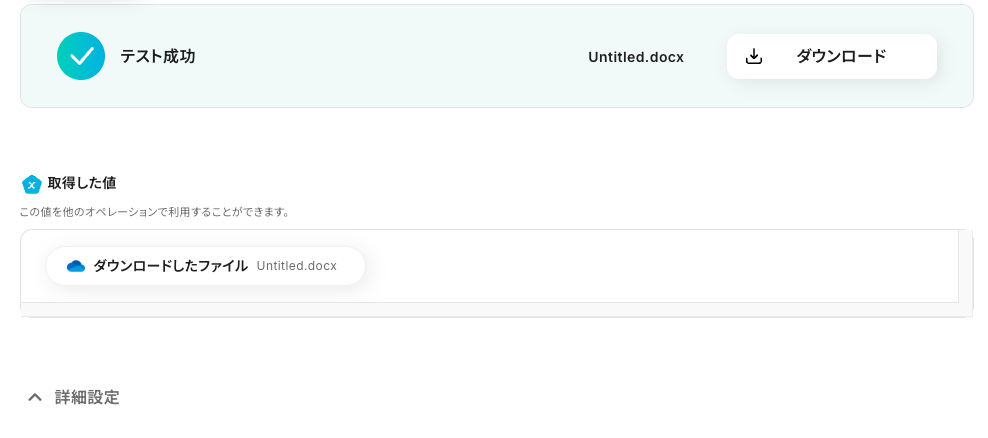Click empty area inside the obtained values box
The height and width of the screenshot is (438, 988).
(630, 266)
